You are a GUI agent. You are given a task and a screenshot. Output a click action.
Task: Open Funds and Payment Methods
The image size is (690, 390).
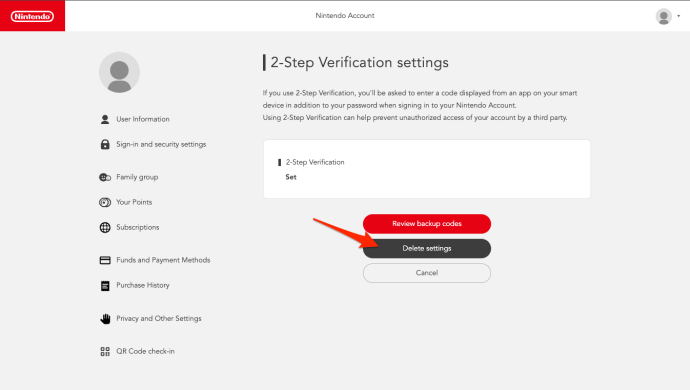[x=163, y=260]
